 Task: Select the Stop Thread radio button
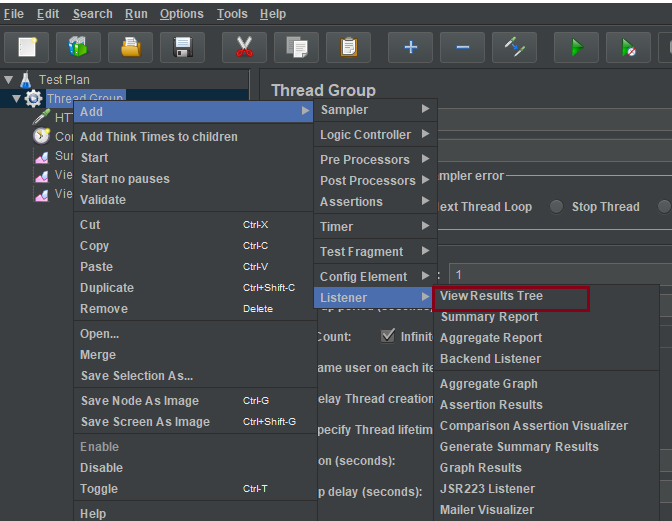point(557,207)
